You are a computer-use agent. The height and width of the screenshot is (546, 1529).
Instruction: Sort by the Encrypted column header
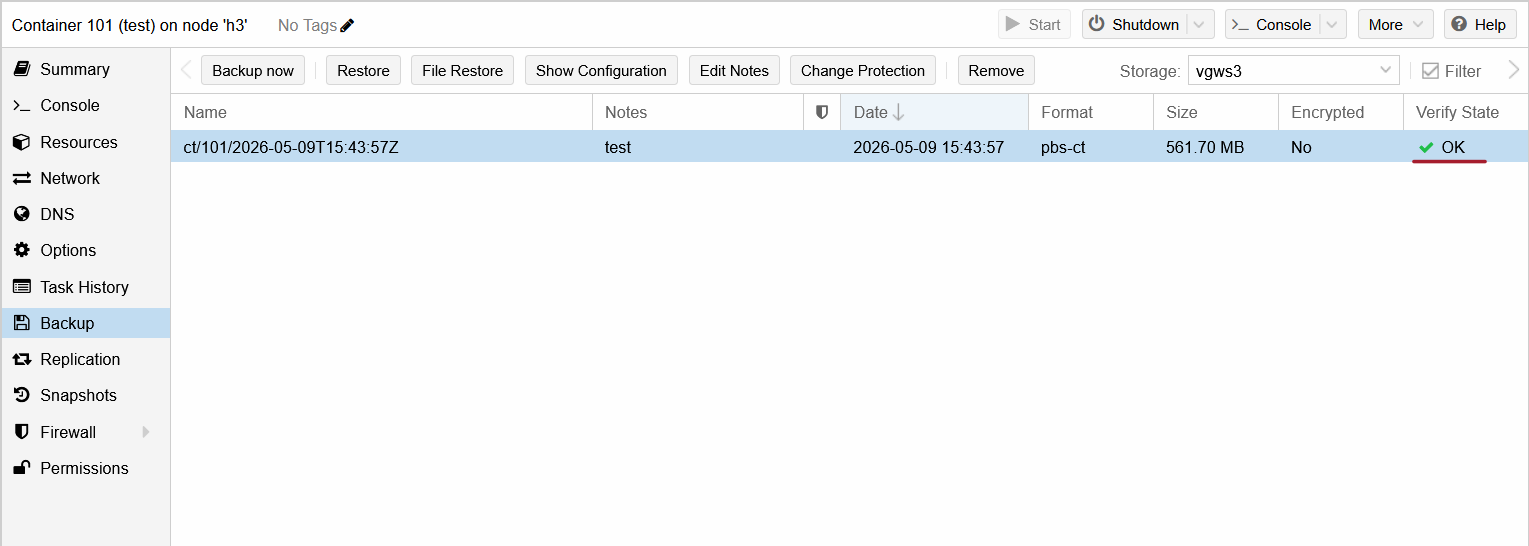1341,112
